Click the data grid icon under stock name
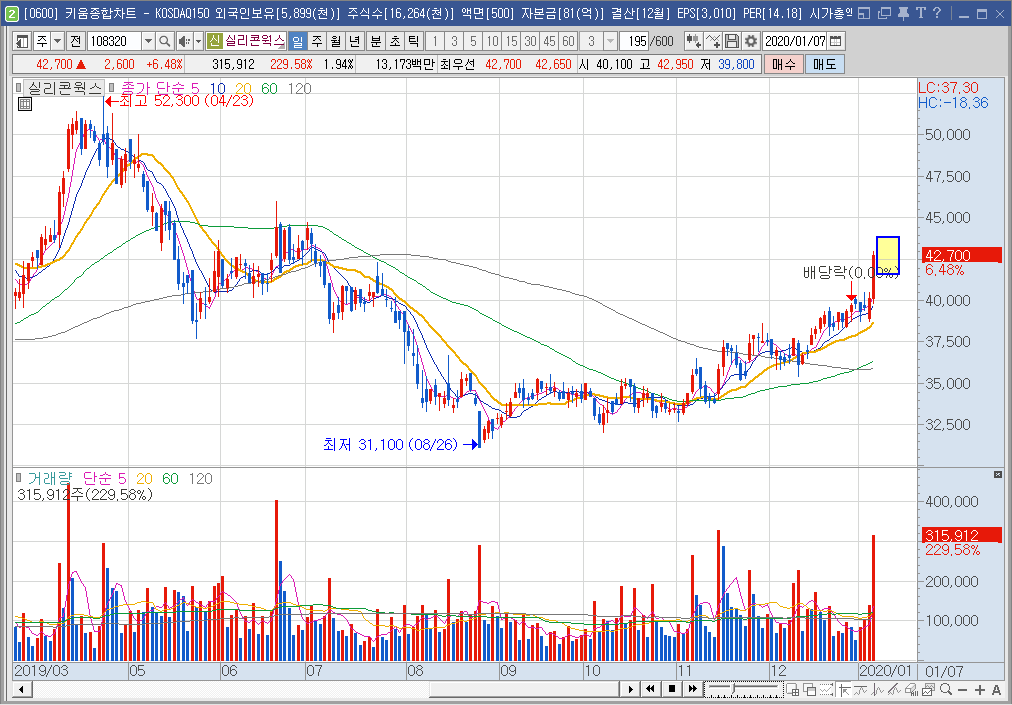This screenshot has height=705, width=1012. point(25,104)
